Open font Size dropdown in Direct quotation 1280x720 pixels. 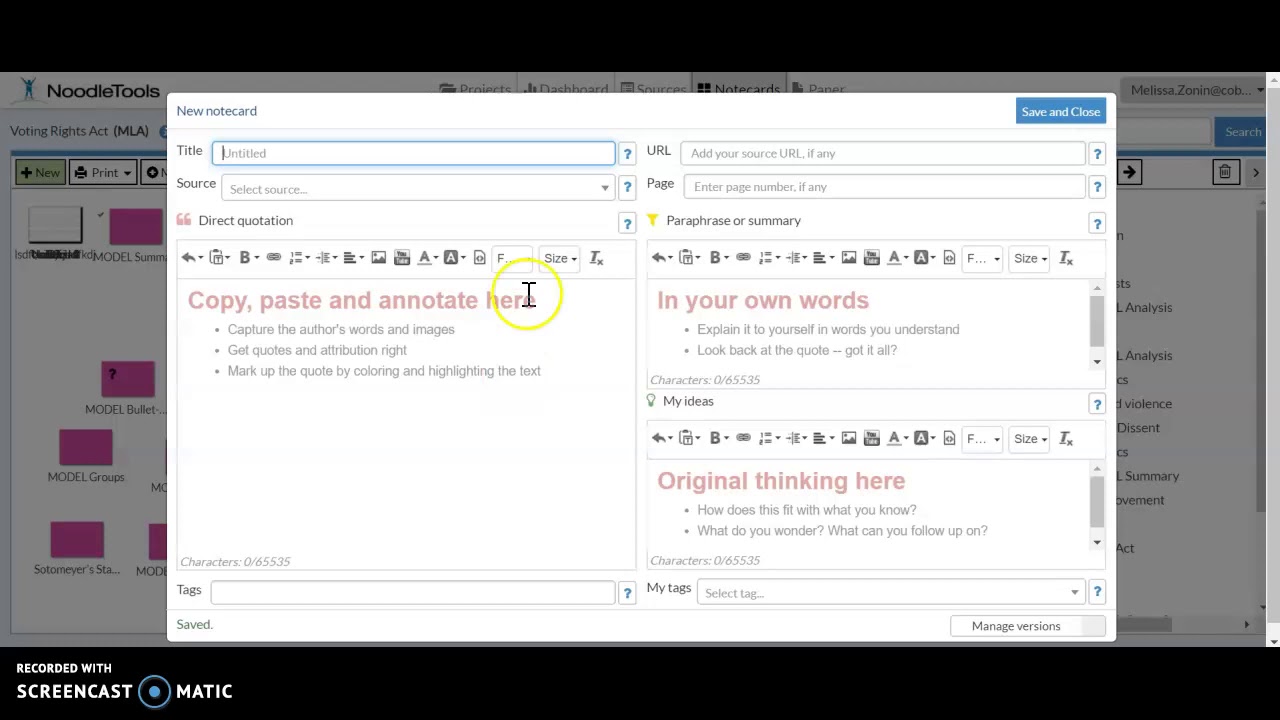pos(560,258)
